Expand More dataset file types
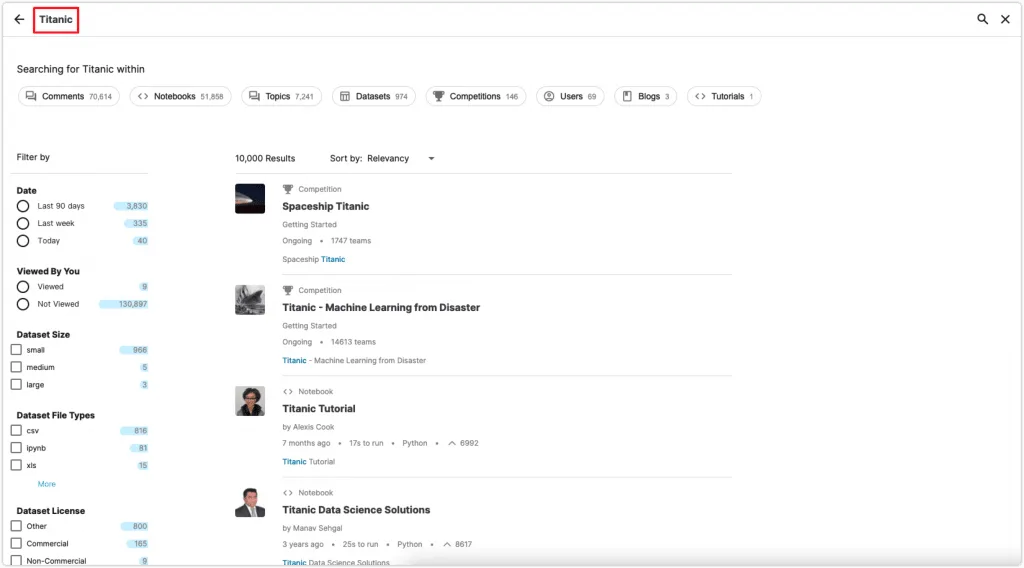This screenshot has height=568, width=1024. [x=46, y=484]
